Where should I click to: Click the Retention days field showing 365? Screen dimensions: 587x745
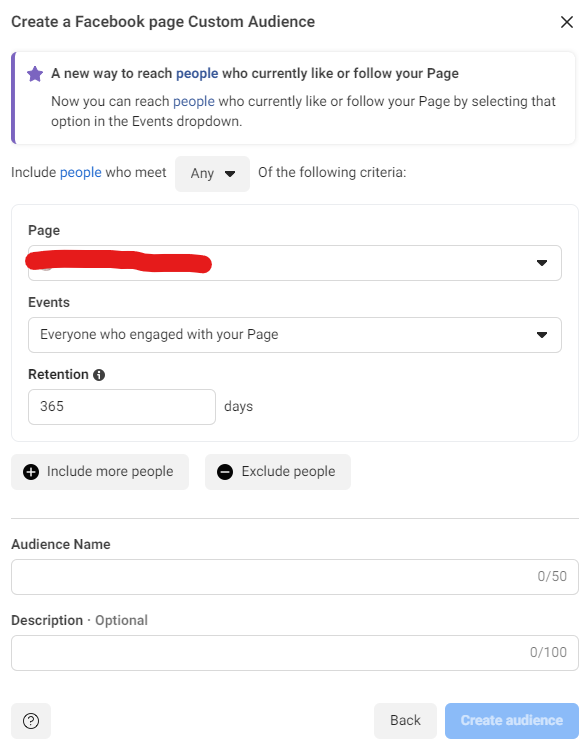(x=122, y=407)
